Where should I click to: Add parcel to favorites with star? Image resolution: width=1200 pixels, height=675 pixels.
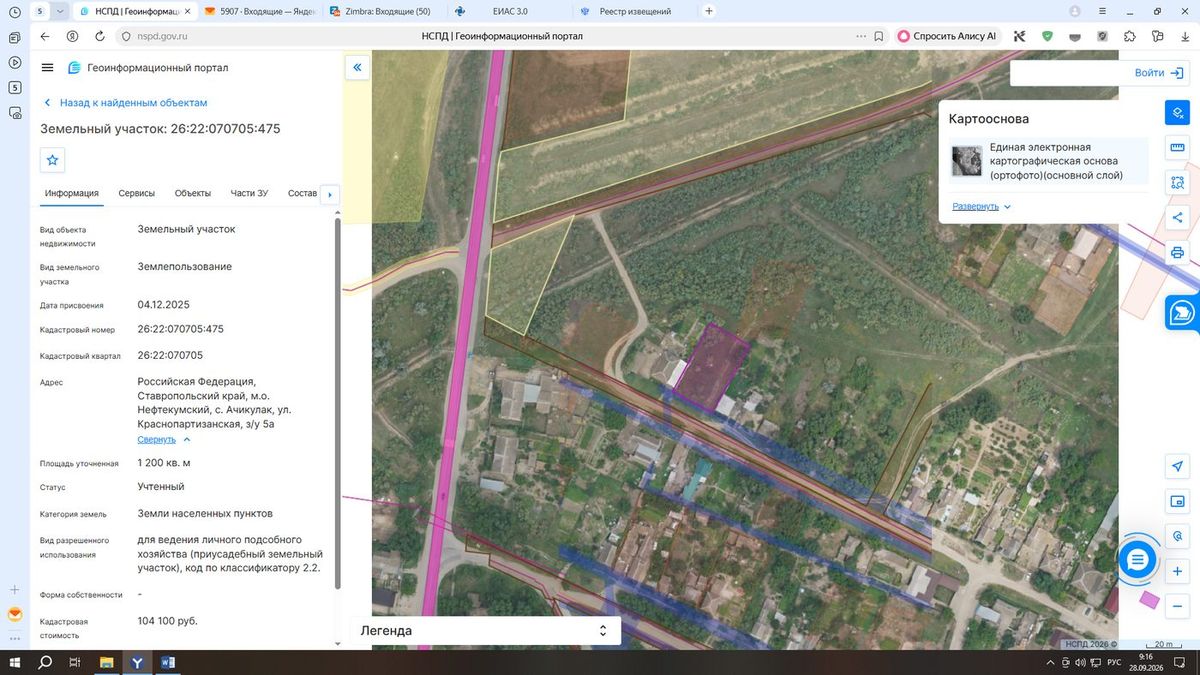coord(53,160)
